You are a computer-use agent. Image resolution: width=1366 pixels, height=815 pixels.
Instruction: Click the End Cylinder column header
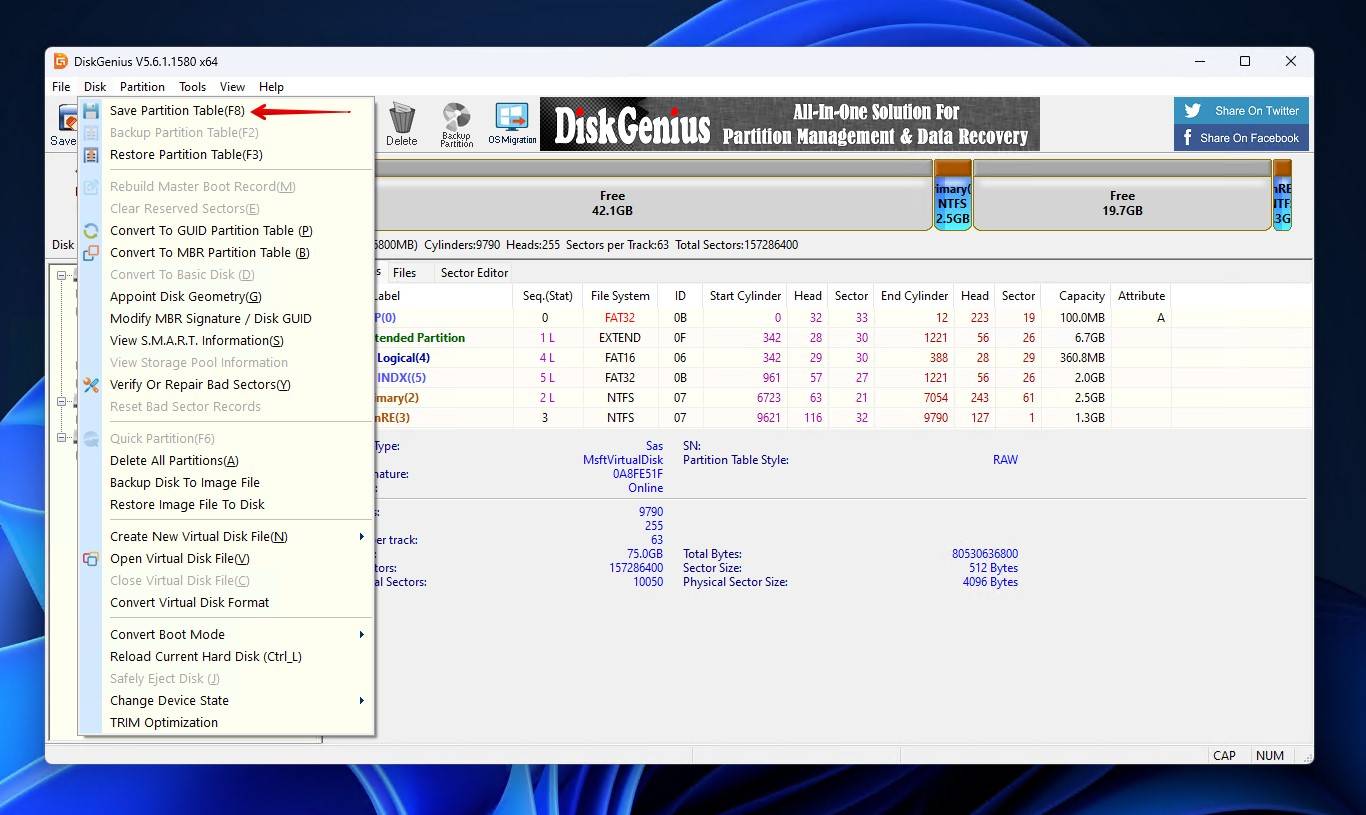click(914, 296)
